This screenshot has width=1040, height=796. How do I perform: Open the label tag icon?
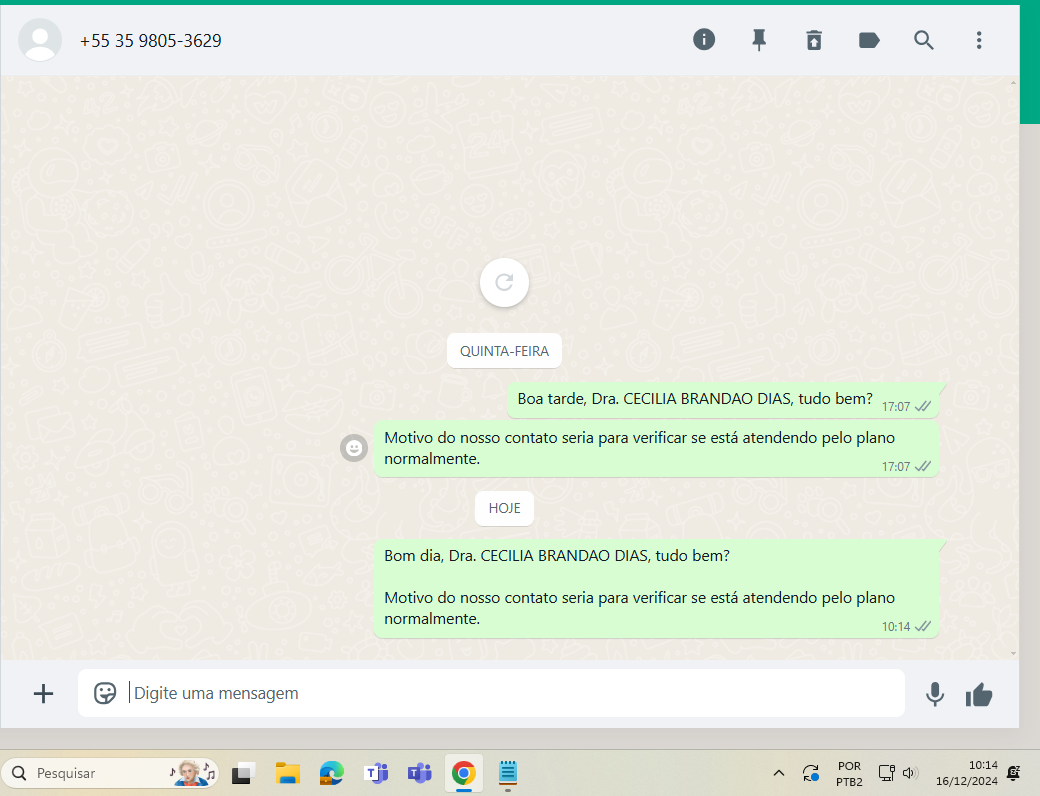[x=869, y=40]
